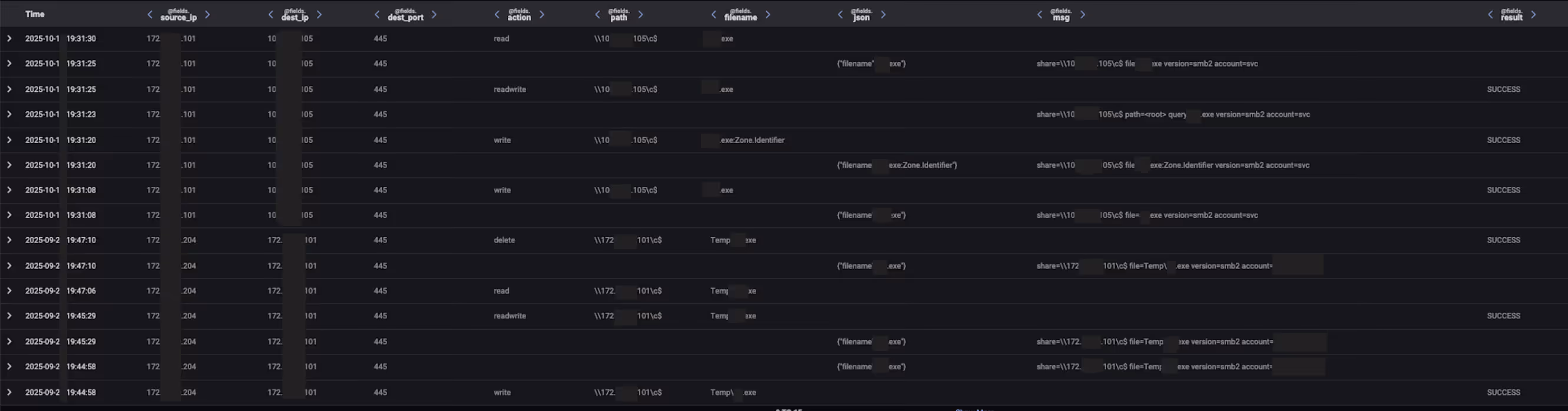Click timestamp 19:31:23 cell
This screenshot has width=1568, height=411.
(60, 114)
